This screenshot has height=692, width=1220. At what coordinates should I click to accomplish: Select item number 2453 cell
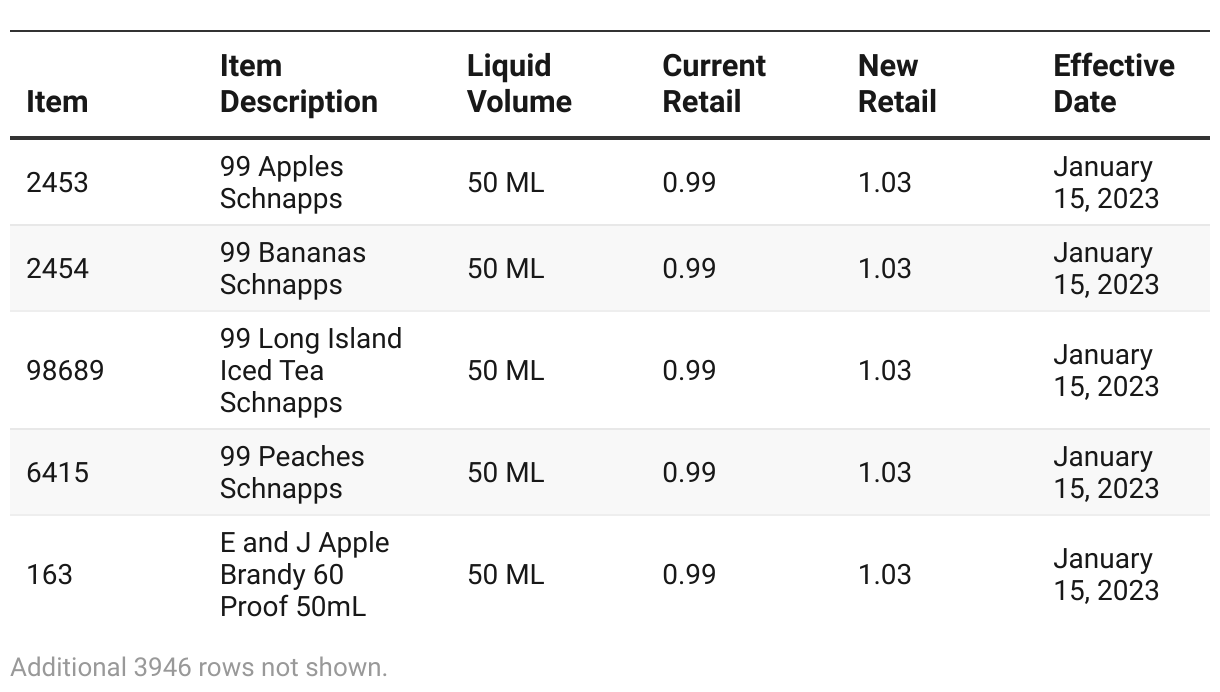point(57,183)
